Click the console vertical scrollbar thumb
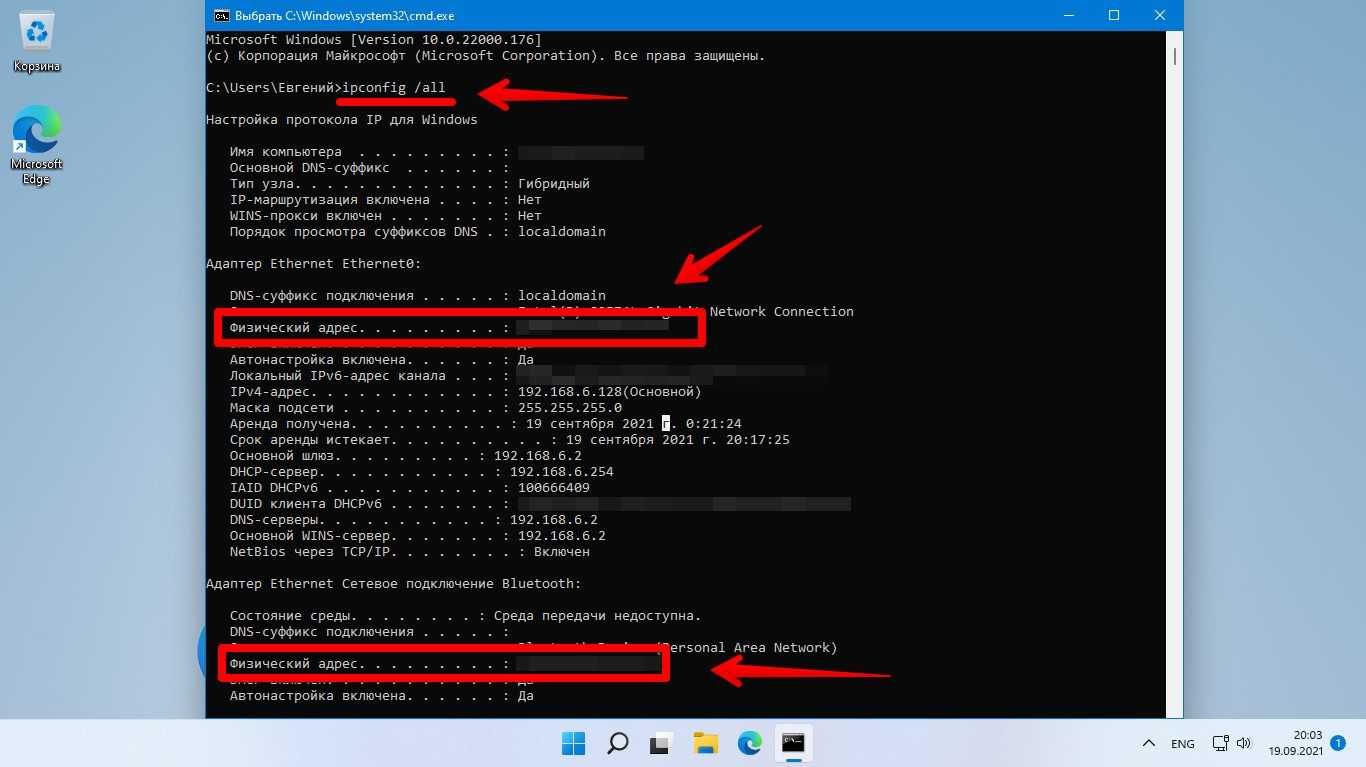 pos(1175,57)
